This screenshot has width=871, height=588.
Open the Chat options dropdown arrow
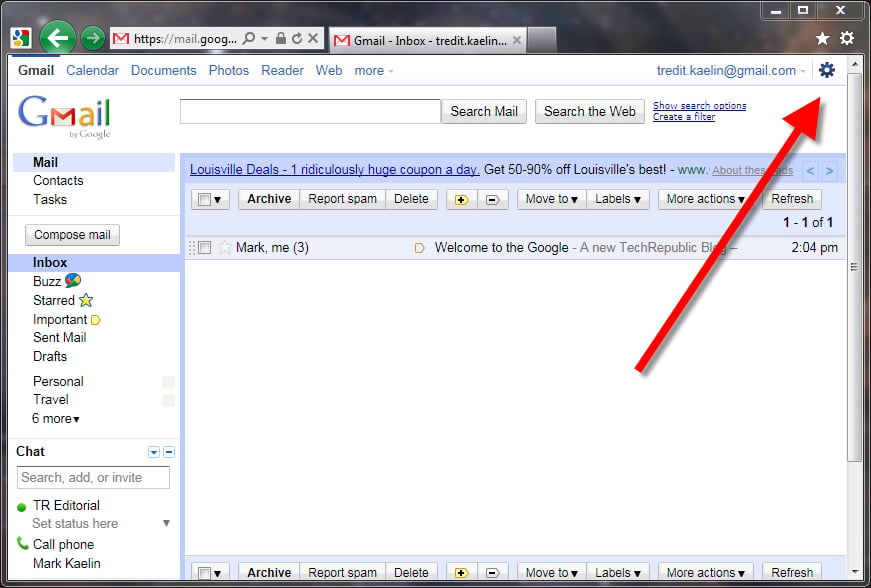tap(154, 452)
